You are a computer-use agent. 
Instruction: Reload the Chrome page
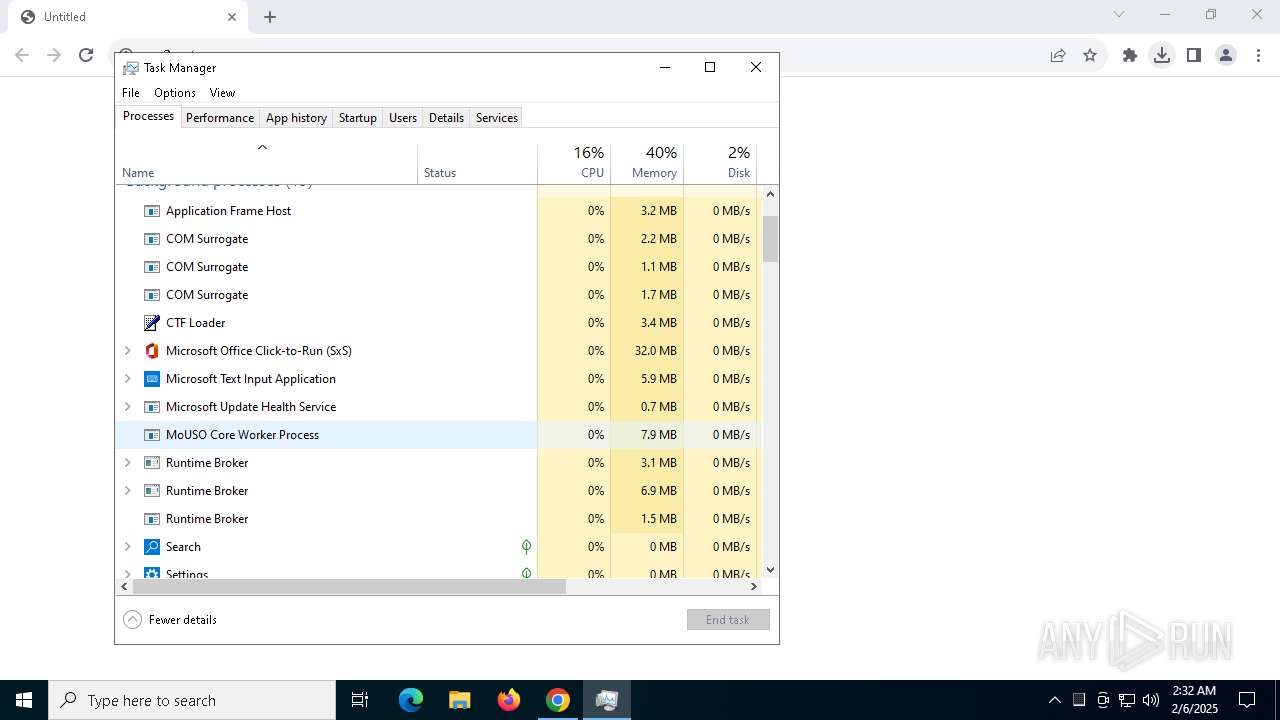pos(86,55)
